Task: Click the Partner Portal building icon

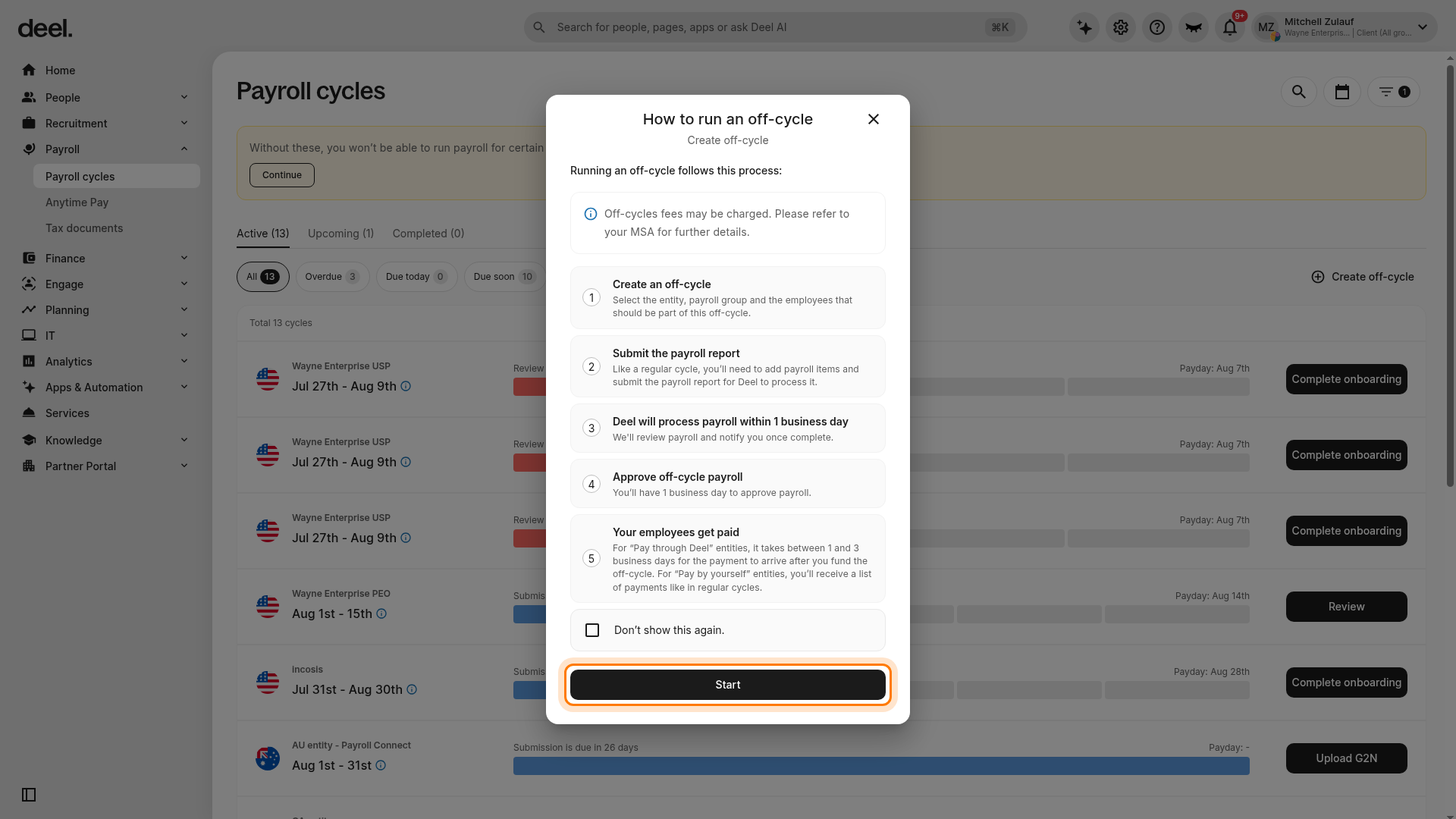Action: [x=29, y=466]
